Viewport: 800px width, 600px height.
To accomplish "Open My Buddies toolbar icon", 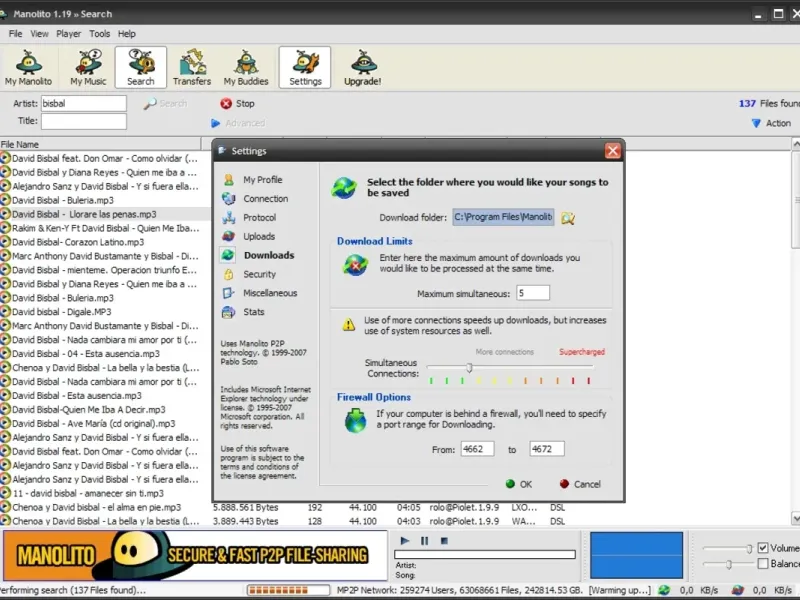I will click(x=246, y=67).
